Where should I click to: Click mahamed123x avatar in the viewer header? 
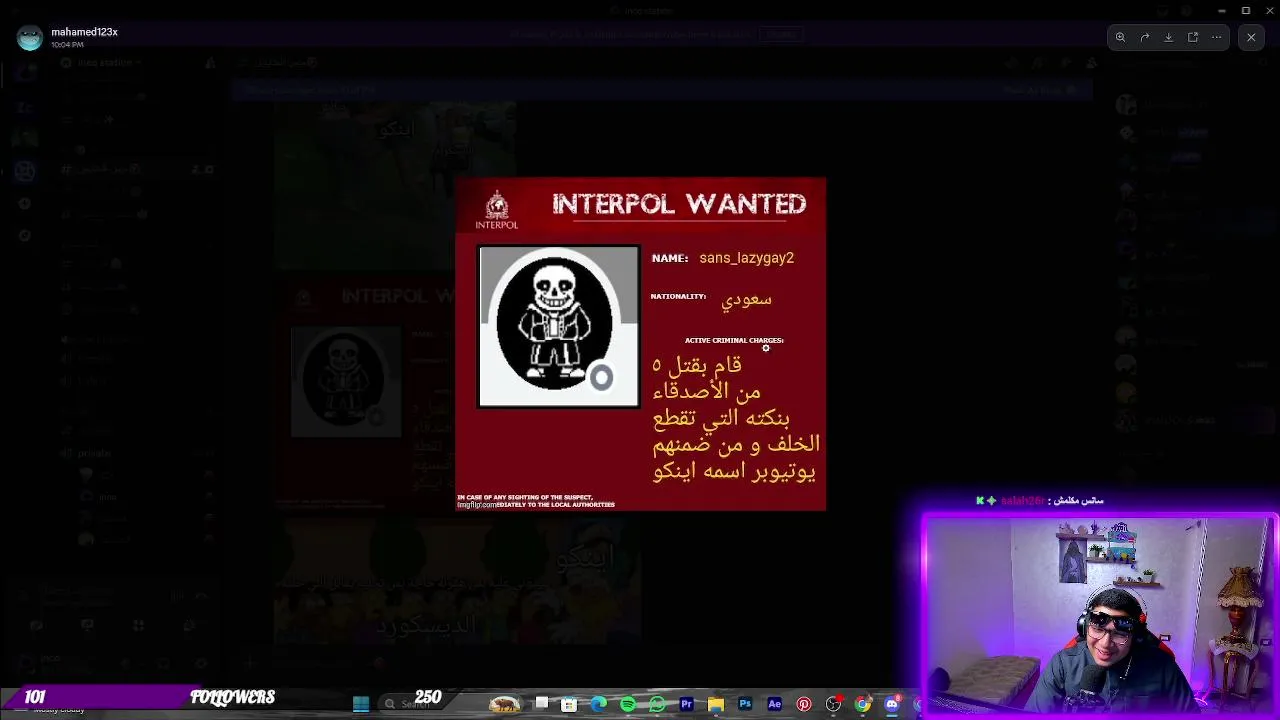pyautogui.click(x=30, y=38)
